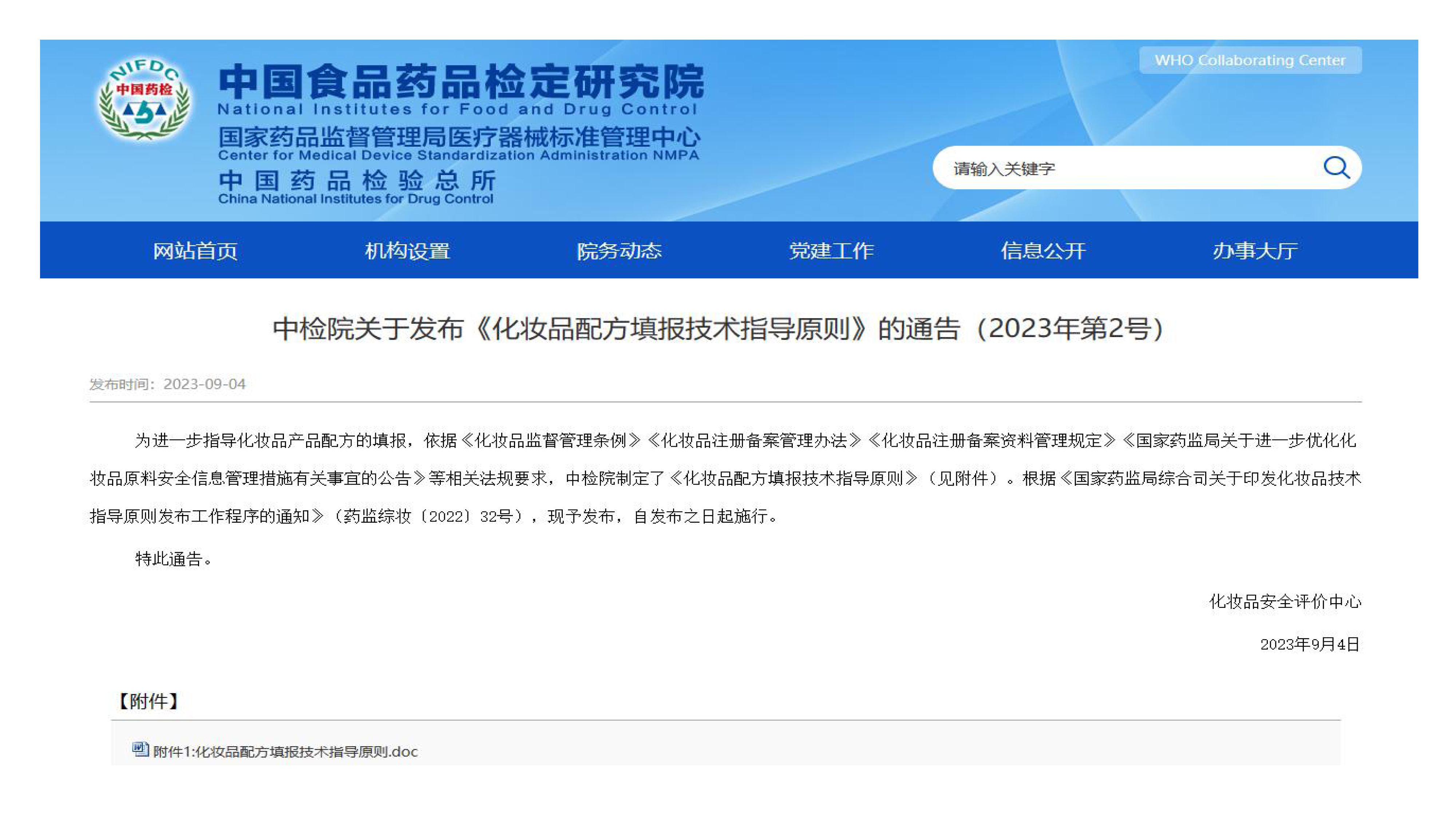Click the WHO Collaborating Center badge
This screenshot has height=819, width=1456.
[x=1250, y=60]
